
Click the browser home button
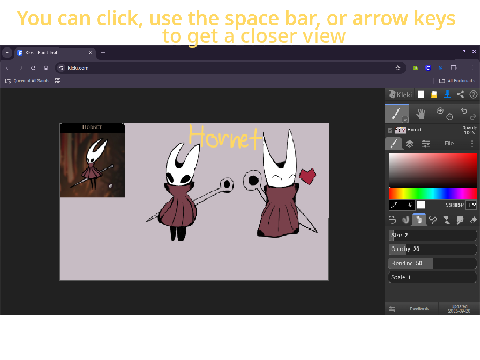46,68
